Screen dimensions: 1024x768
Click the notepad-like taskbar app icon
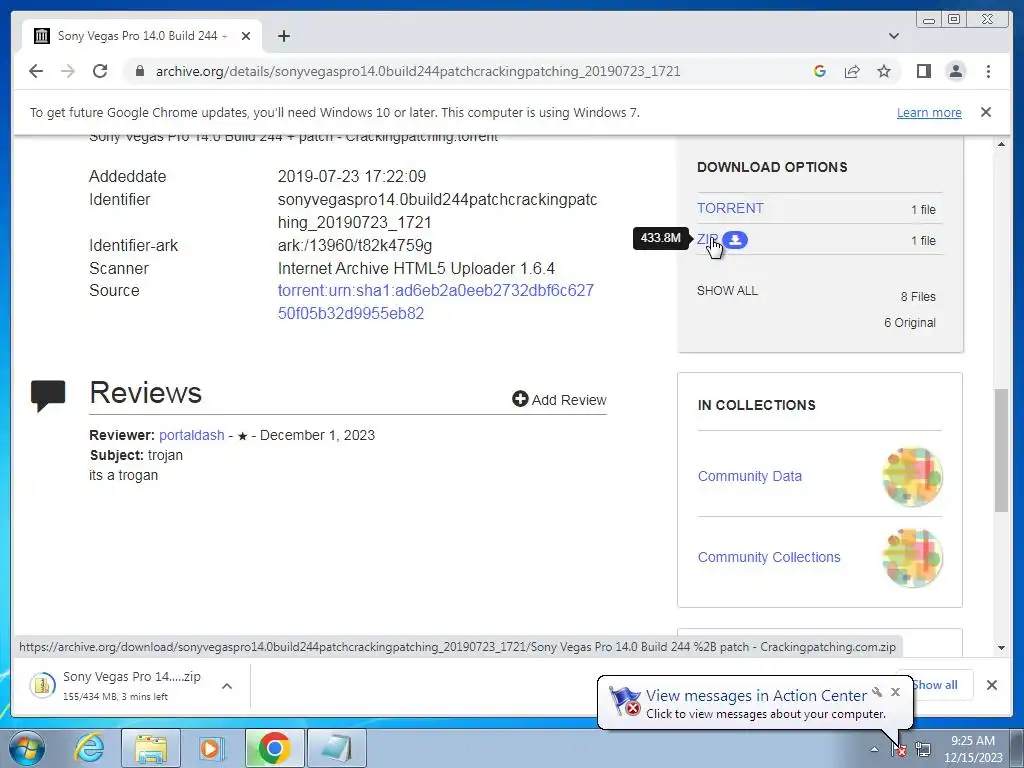337,748
